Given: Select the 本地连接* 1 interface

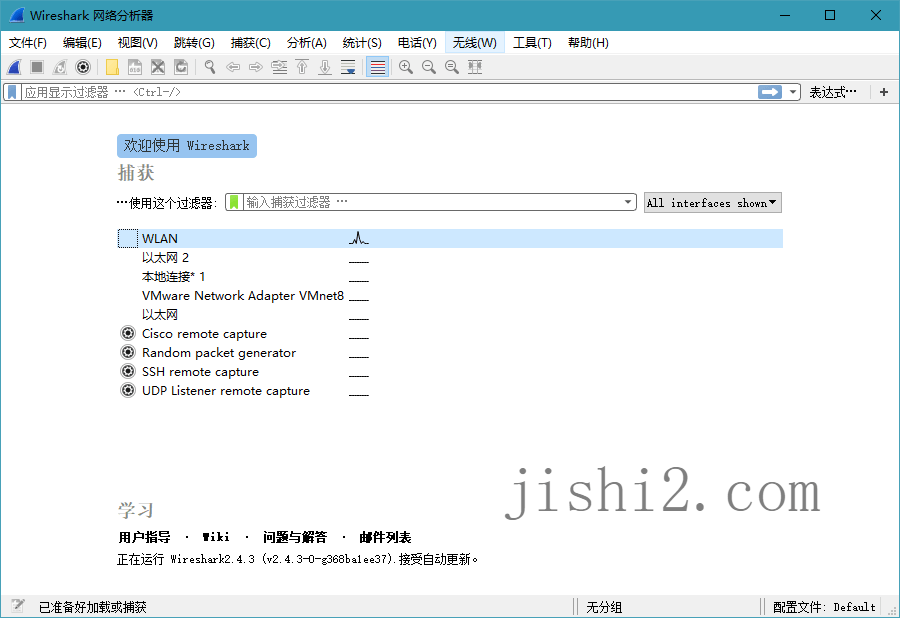Looking at the screenshot, I should click(x=173, y=277).
